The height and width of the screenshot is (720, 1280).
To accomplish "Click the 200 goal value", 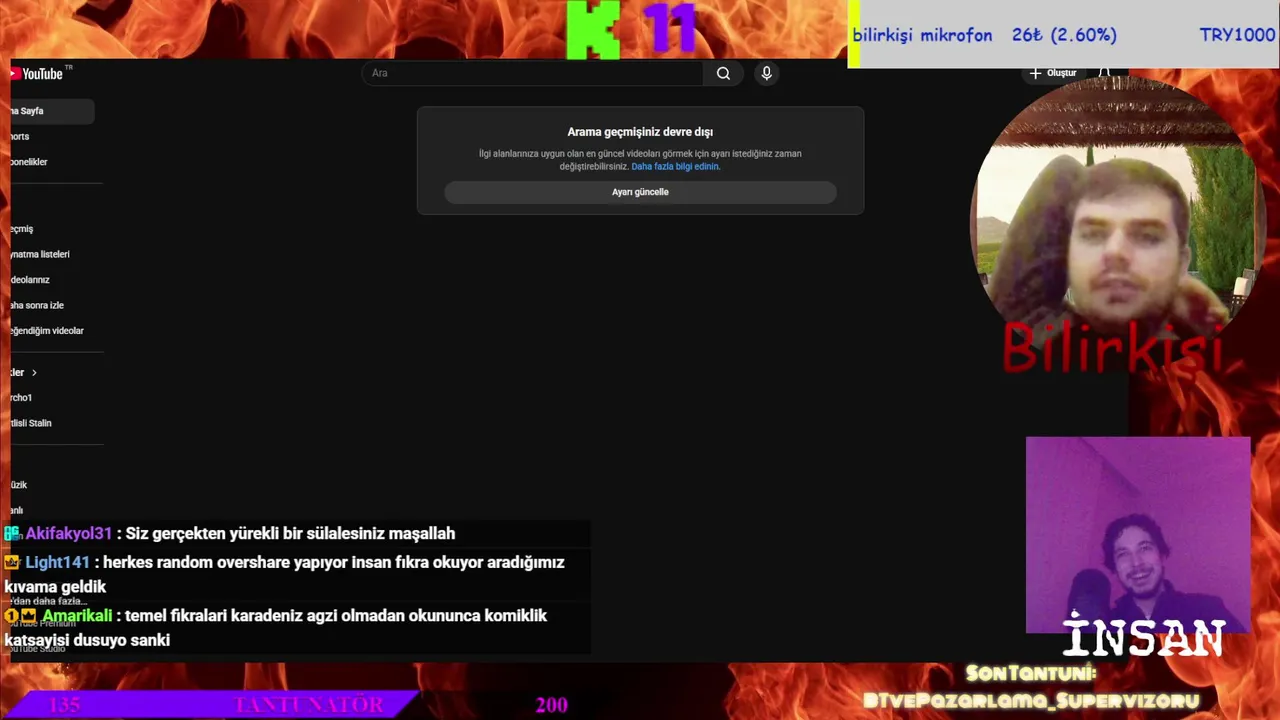I will (x=551, y=705).
